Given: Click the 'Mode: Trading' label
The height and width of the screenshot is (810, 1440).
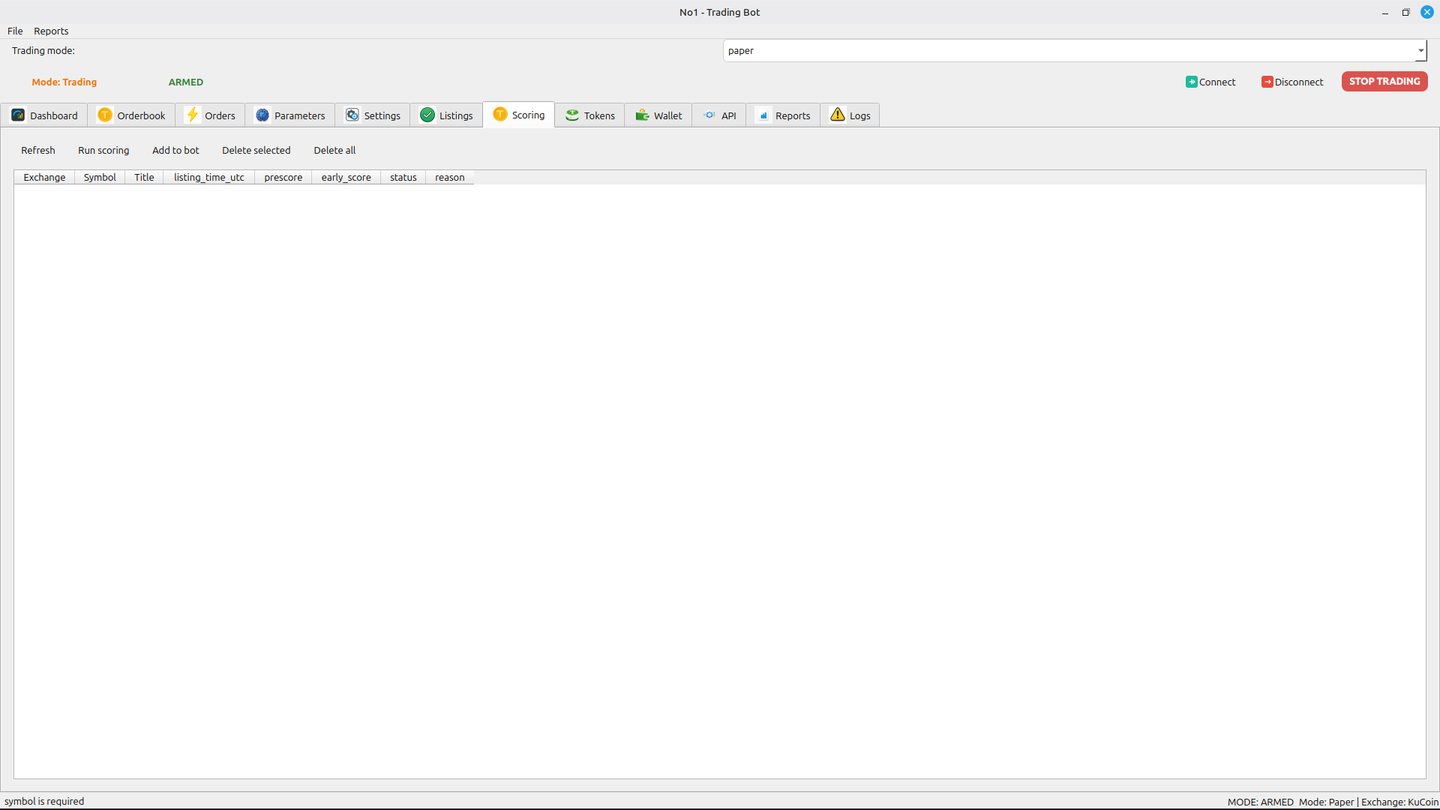Looking at the screenshot, I should pos(64,82).
